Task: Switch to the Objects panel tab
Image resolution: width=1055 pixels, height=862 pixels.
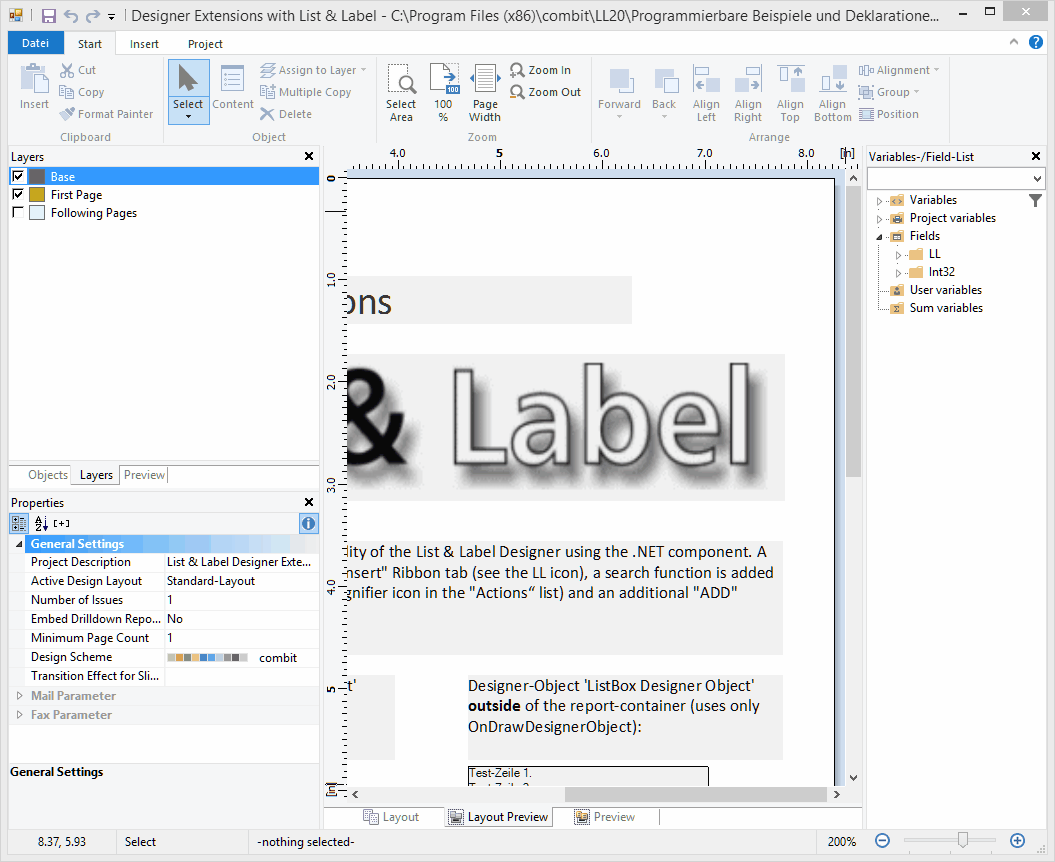Action: coord(48,475)
